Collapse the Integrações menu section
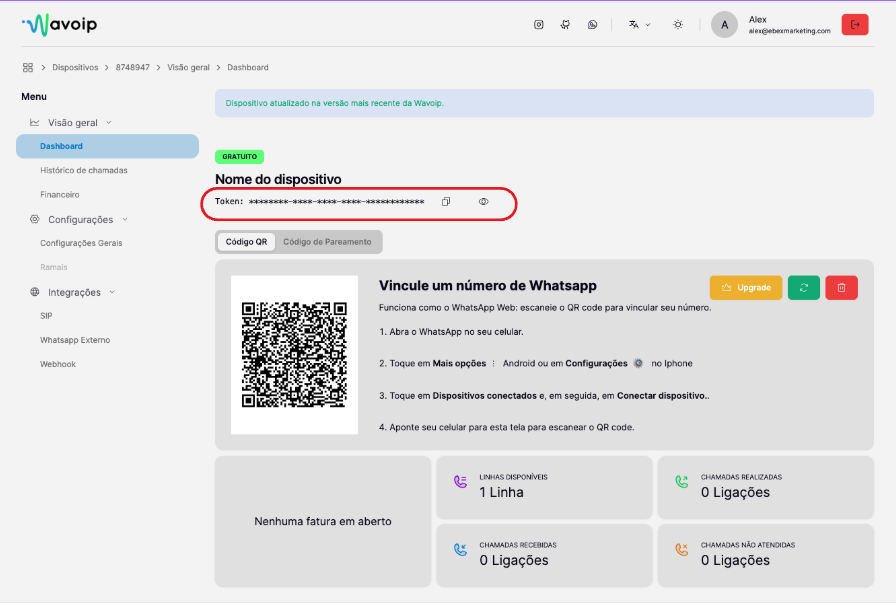The width and height of the screenshot is (896, 603). [x=74, y=292]
